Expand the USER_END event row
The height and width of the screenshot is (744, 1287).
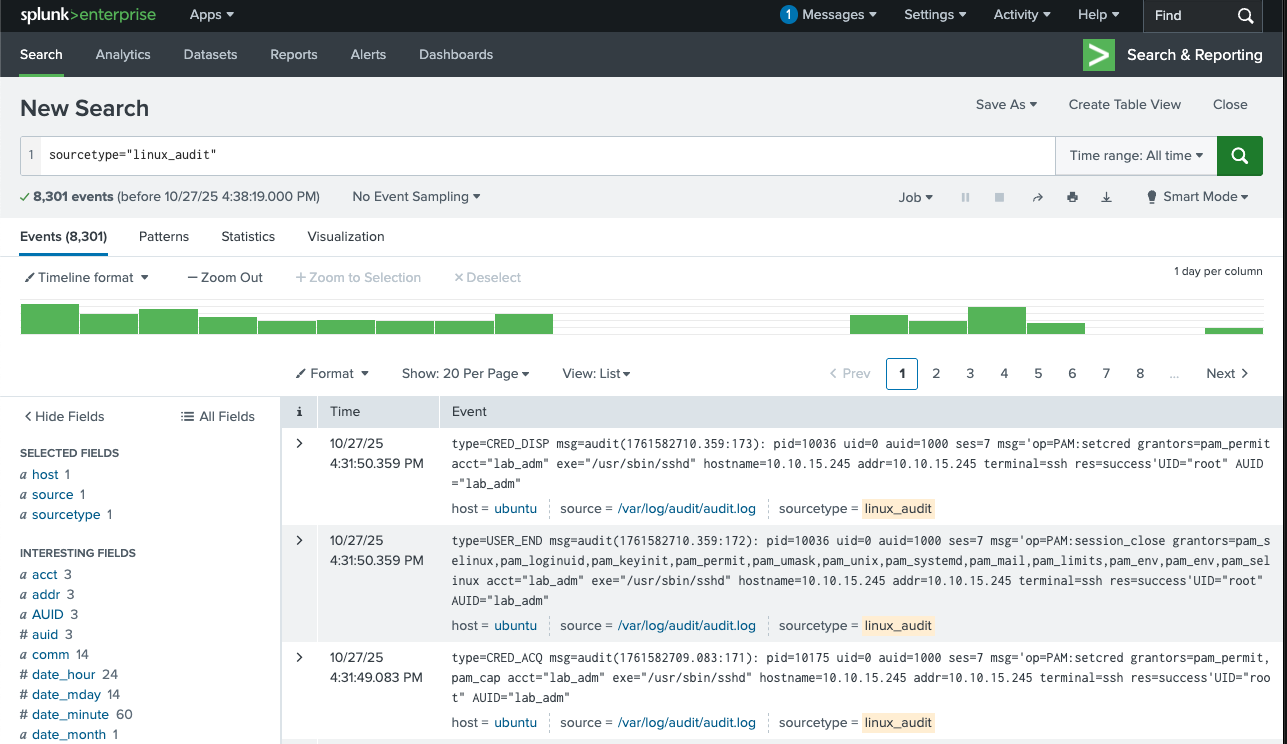click(299, 540)
